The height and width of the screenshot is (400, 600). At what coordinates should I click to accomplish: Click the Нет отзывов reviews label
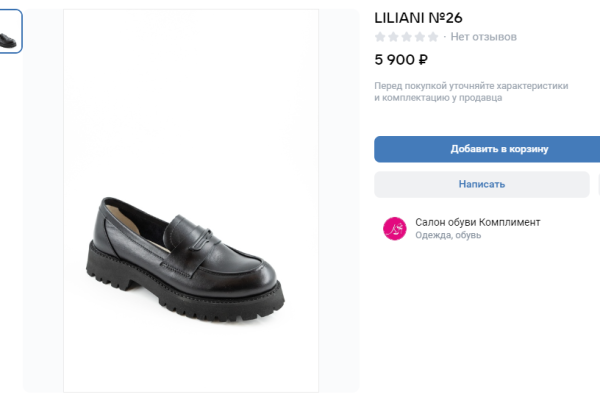pyautogui.click(x=483, y=37)
